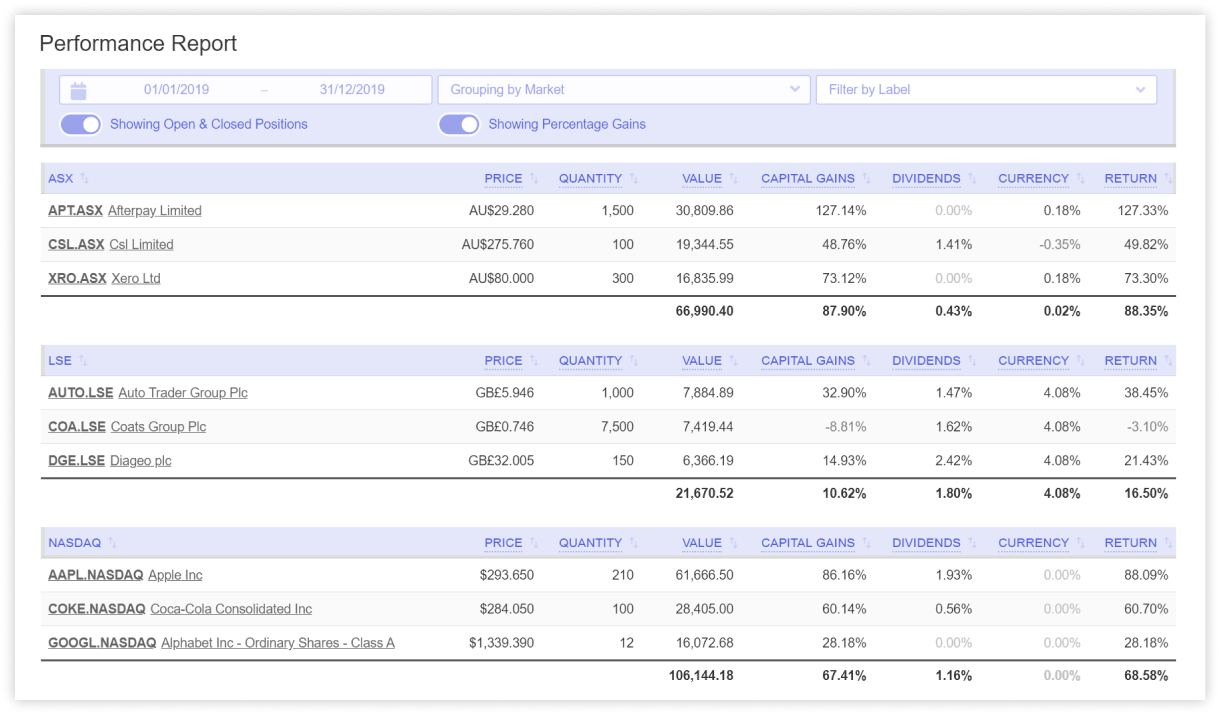This screenshot has height=715, width=1221.
Task: Select NASDAQ total value 106,144.18
Action: (701, 676)
